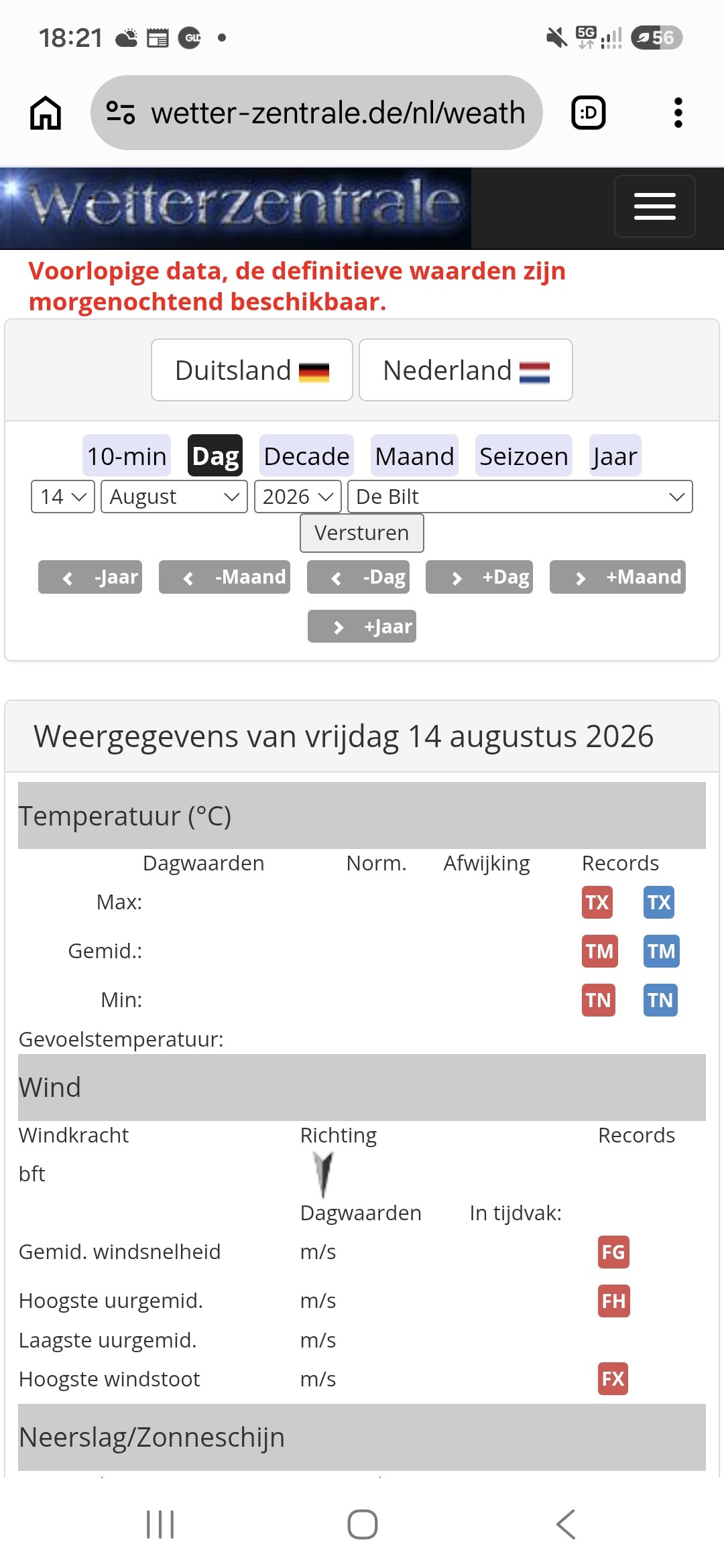Click the red TM mean record badge
This screenshot has height=1568, width=724.
(599, 951)
